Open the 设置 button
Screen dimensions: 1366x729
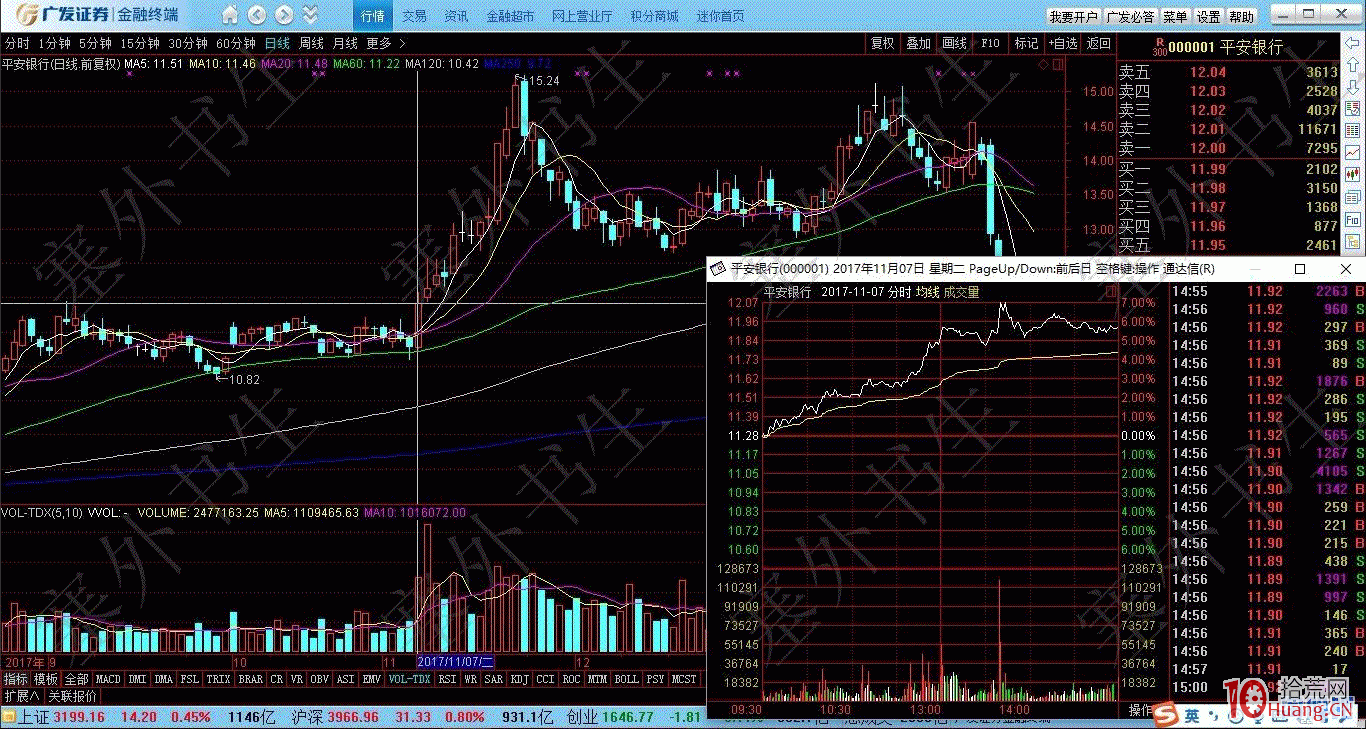[1208, 17]
